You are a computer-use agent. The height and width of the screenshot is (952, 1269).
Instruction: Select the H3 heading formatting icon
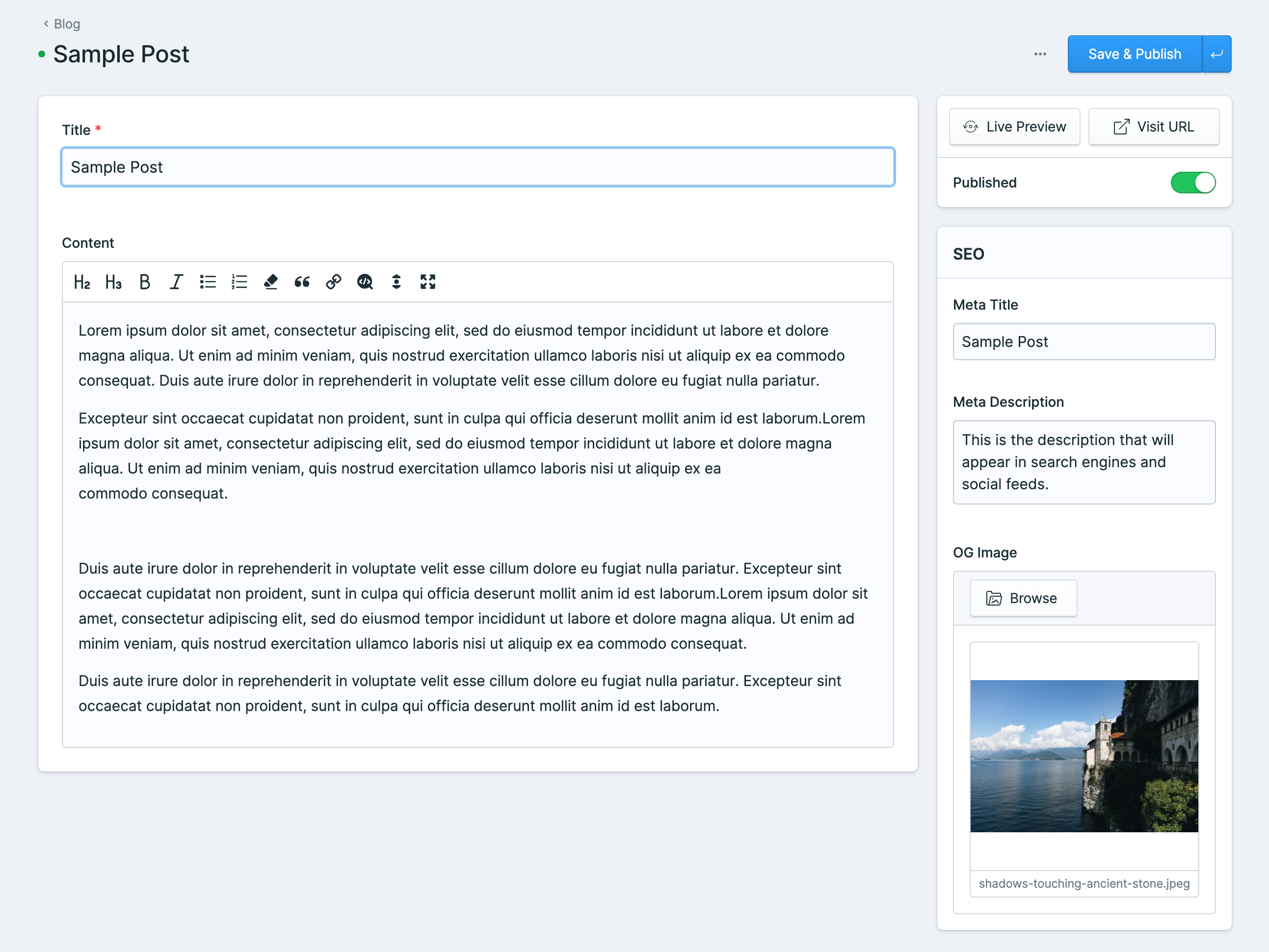pyautogui.click(x=113, y=282)
